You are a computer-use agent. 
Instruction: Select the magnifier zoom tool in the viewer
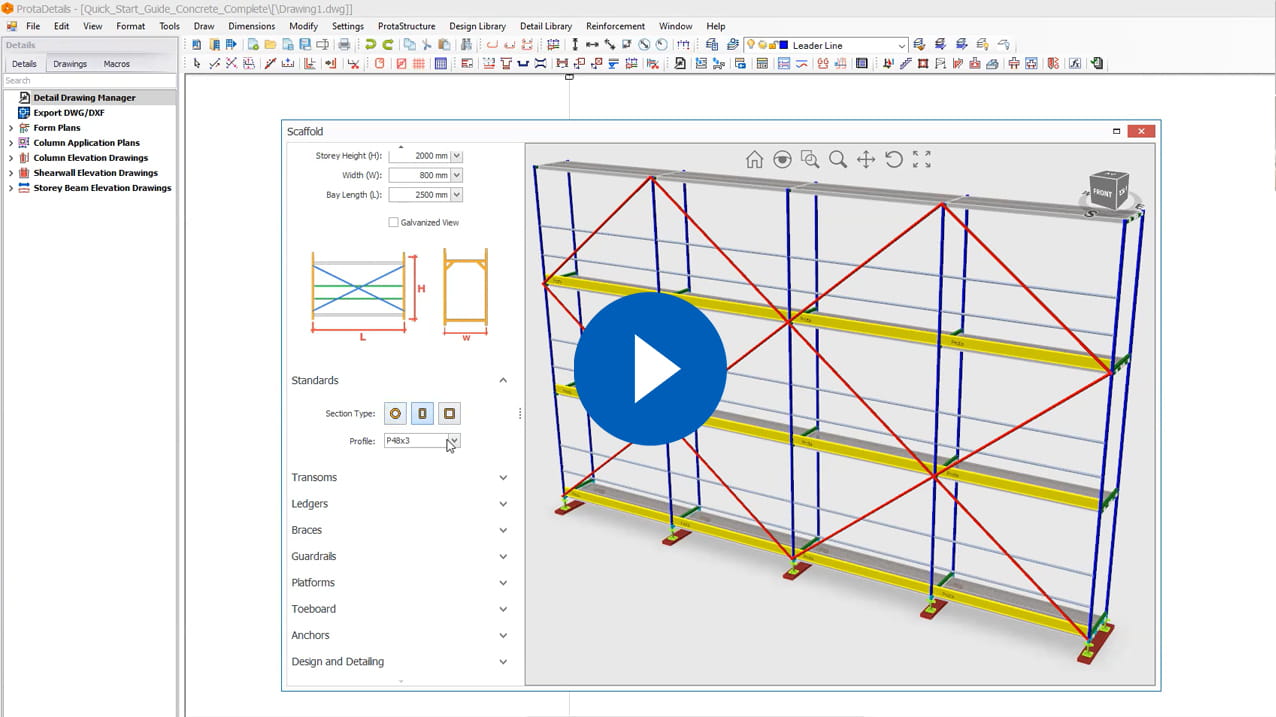tap(838, 159)
